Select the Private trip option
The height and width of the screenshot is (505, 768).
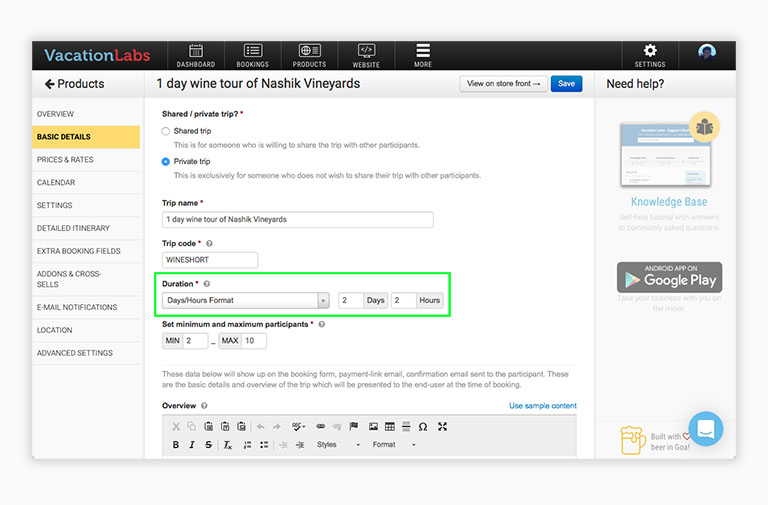tap(166, 161)
